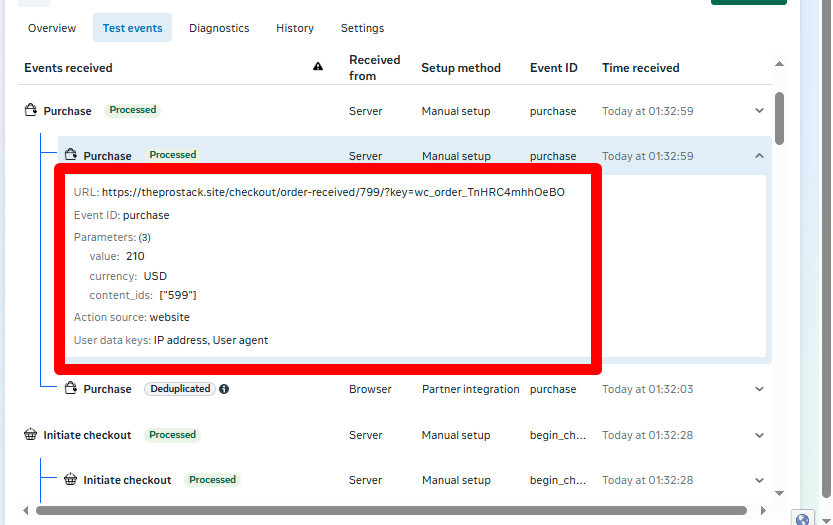Click the vertical scrollbar thumb of events list
This screenshot has height=525, width=833.
(779, 118)
